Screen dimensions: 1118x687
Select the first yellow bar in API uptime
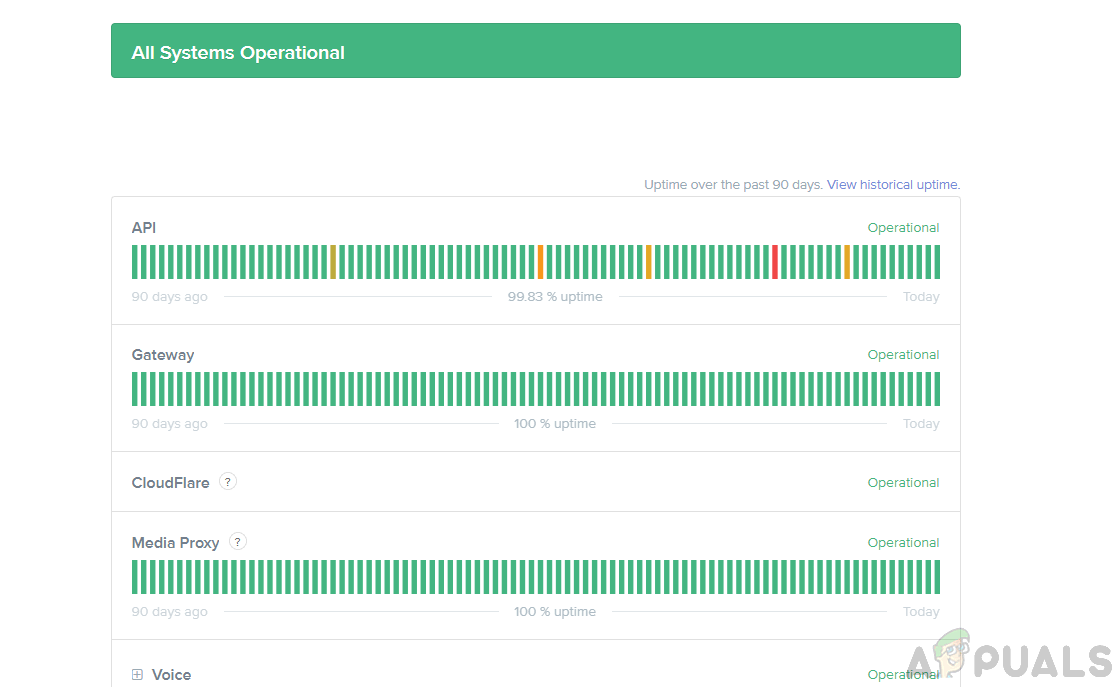(x=333, y=262)
